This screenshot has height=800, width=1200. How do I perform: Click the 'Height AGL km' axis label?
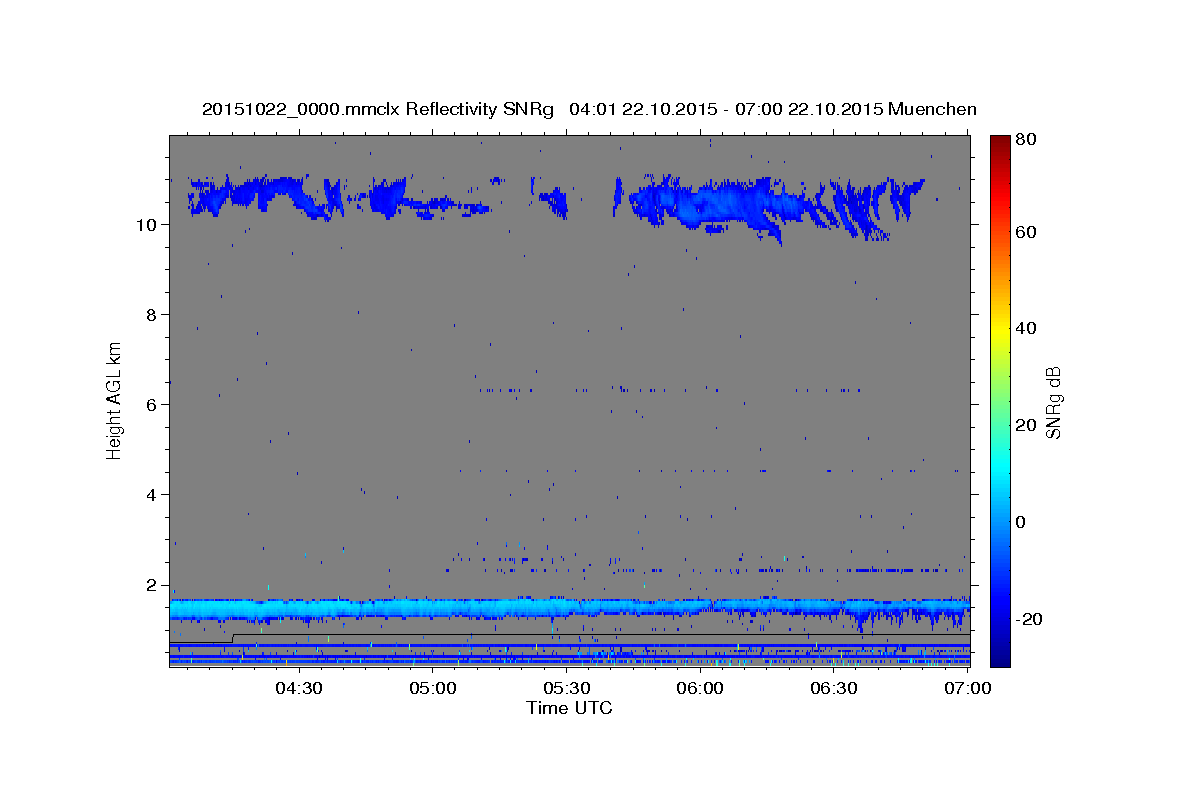[115, 402]
